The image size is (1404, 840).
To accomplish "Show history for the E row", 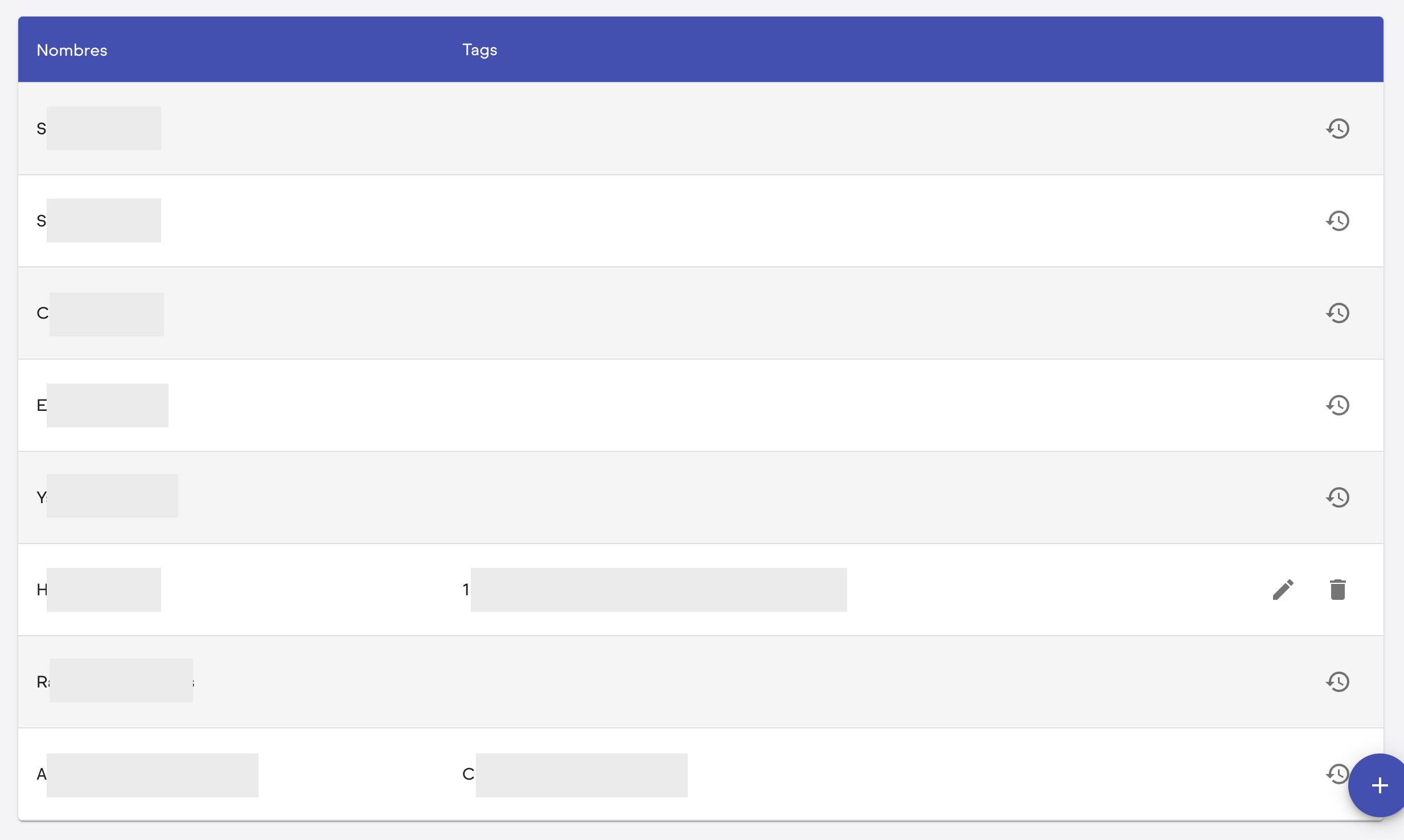I will pyautogui.click(x=1337, y=405).
